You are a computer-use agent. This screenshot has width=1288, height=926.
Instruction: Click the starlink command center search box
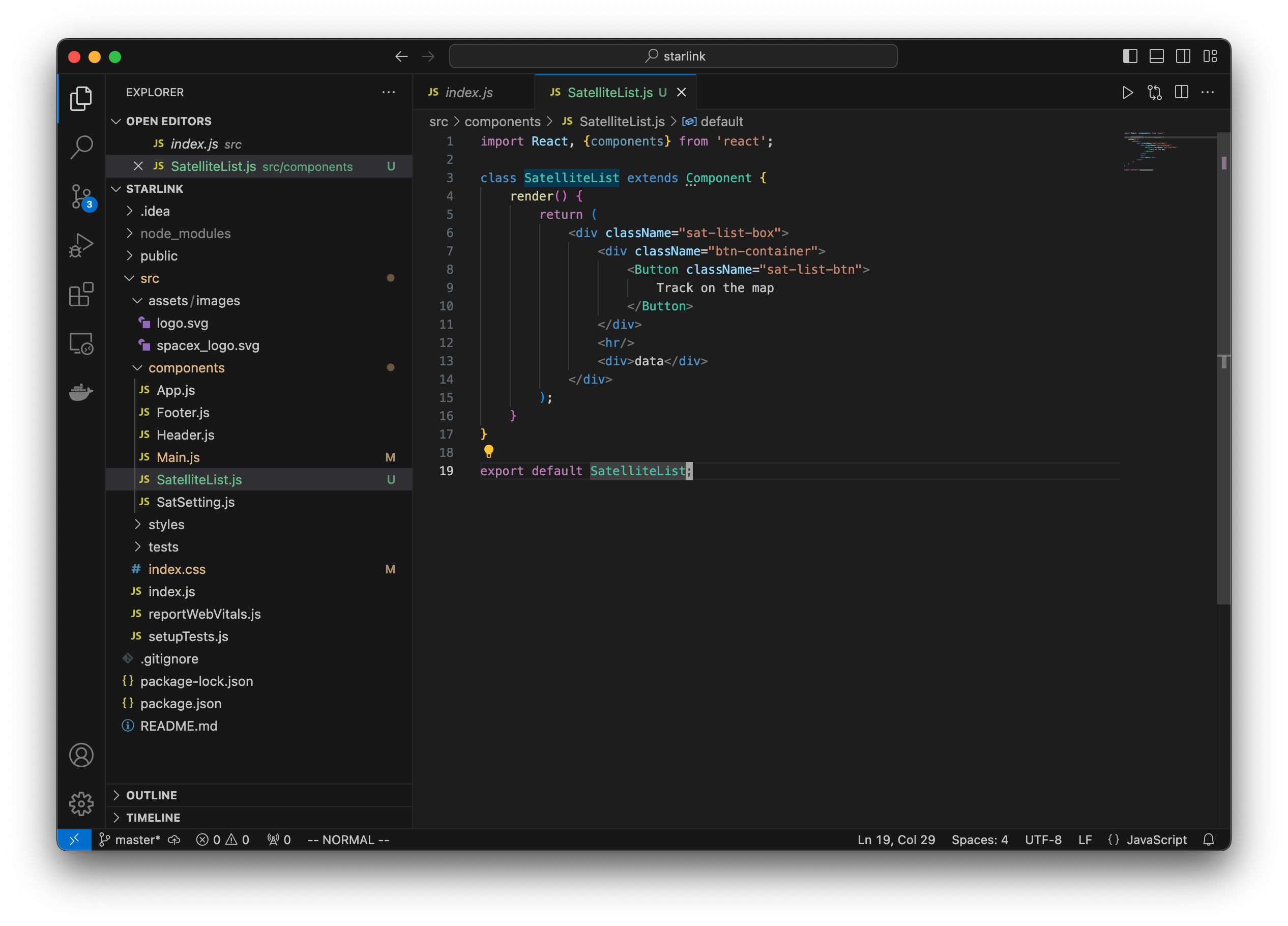point(673,55)
